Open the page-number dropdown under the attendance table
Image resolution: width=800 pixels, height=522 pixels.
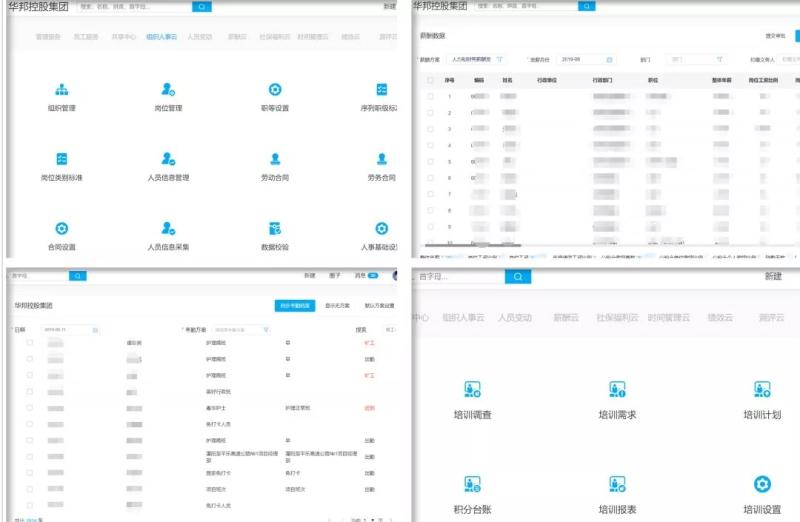[371, 520]
